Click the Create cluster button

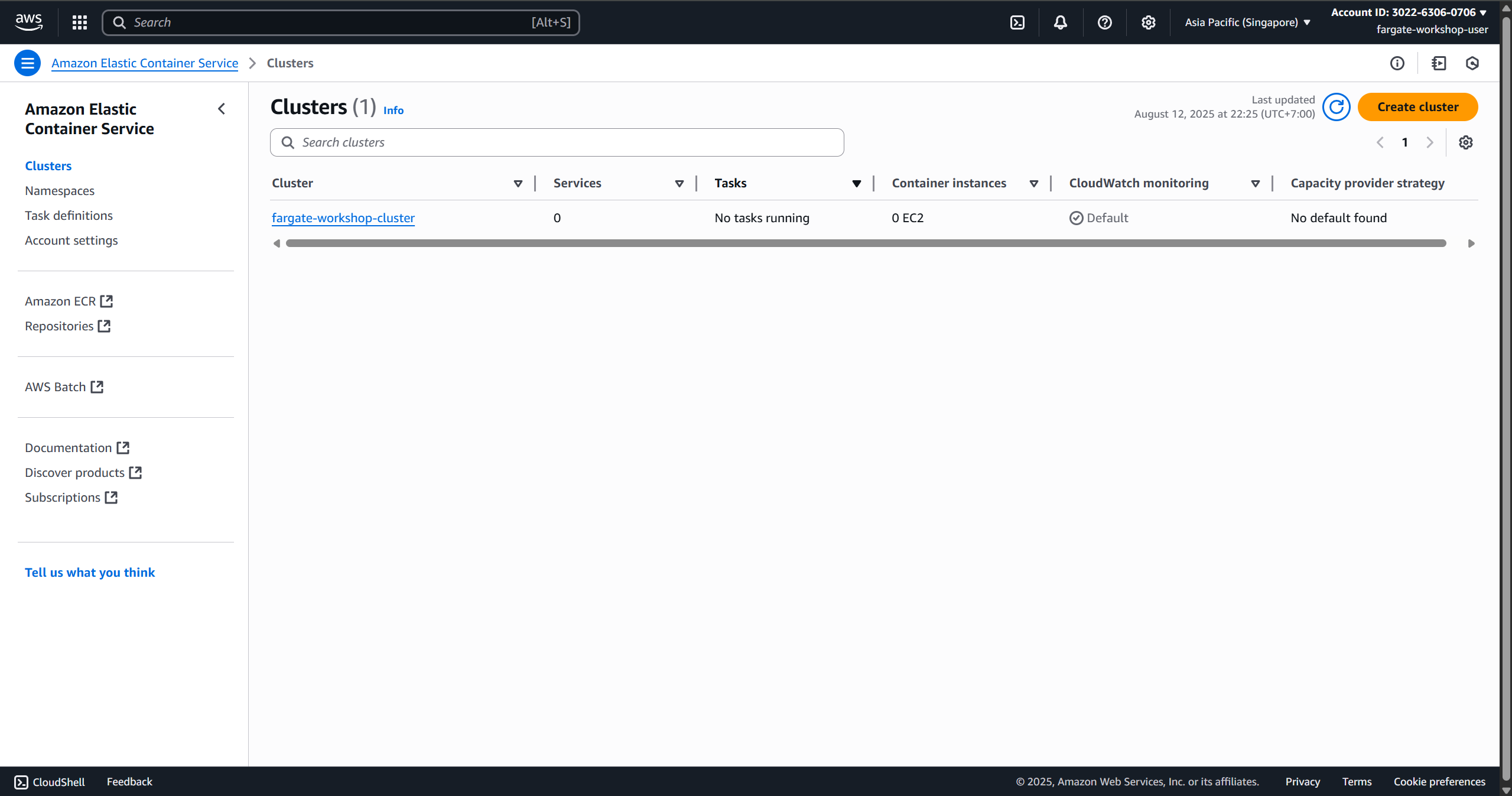pos(1417,107)
